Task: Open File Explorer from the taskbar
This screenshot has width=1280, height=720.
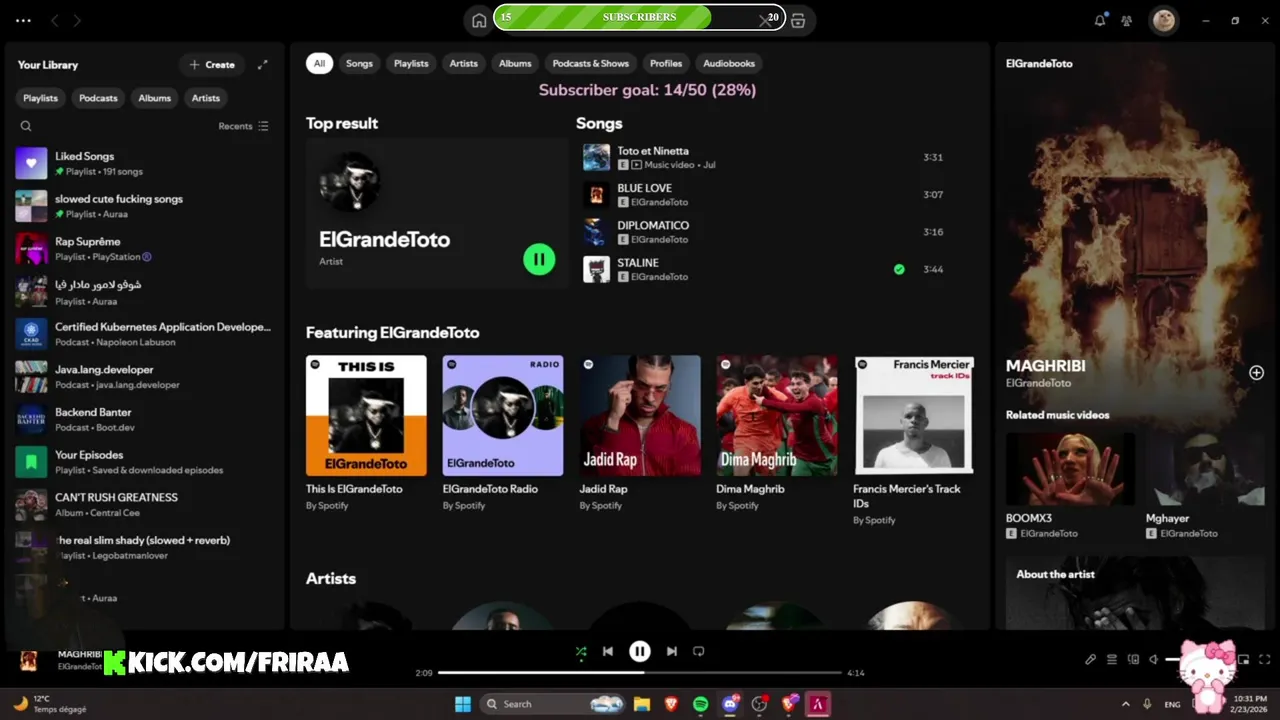Action: pyautogui.click(x=642, y=704)
